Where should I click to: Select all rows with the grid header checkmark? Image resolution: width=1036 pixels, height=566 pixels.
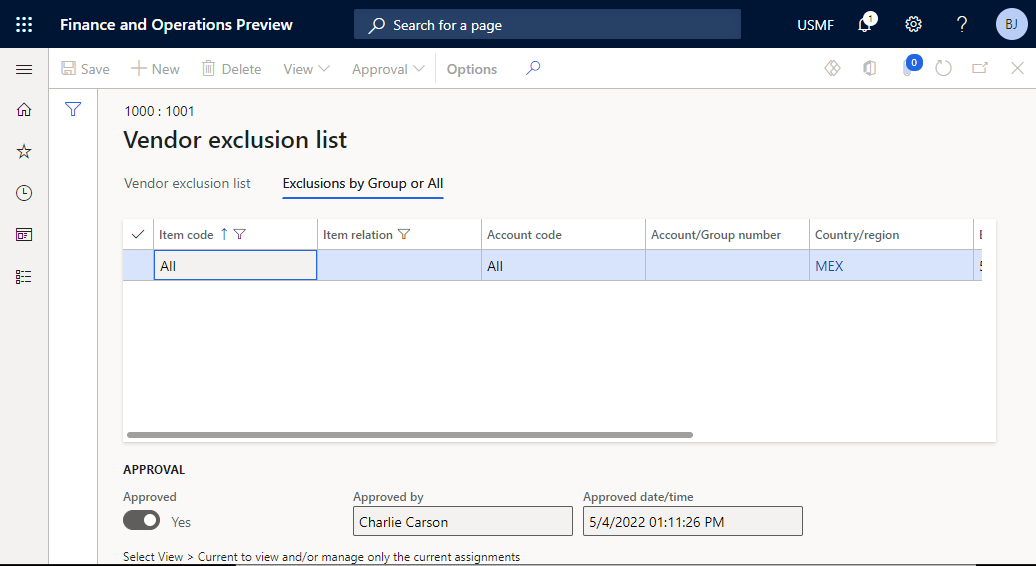click(138, 235)
